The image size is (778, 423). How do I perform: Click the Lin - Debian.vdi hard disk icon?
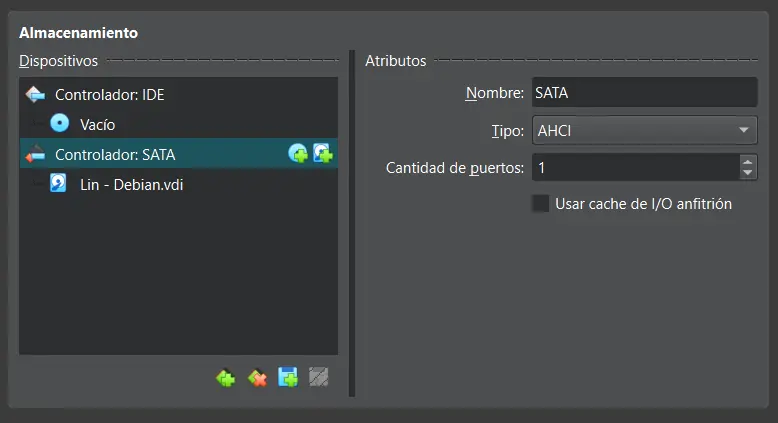click(x=58, y=183)
